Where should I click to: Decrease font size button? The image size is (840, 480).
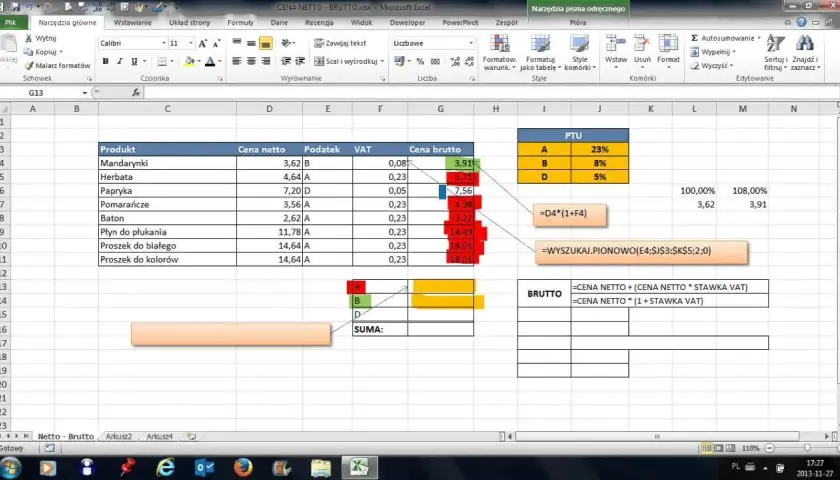point(216,43)
